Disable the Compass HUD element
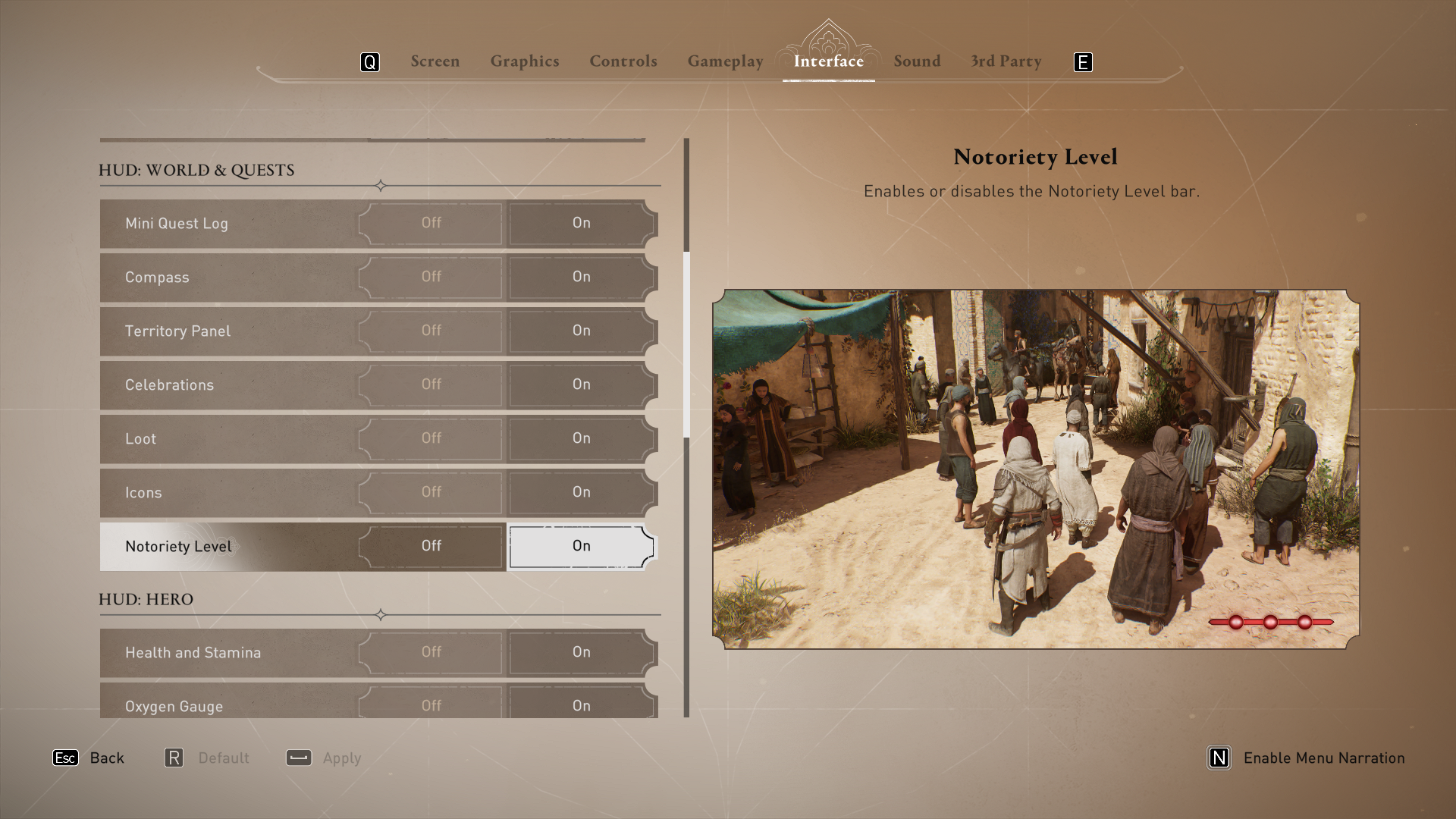The image size is (1456, 819). (430, 277)
